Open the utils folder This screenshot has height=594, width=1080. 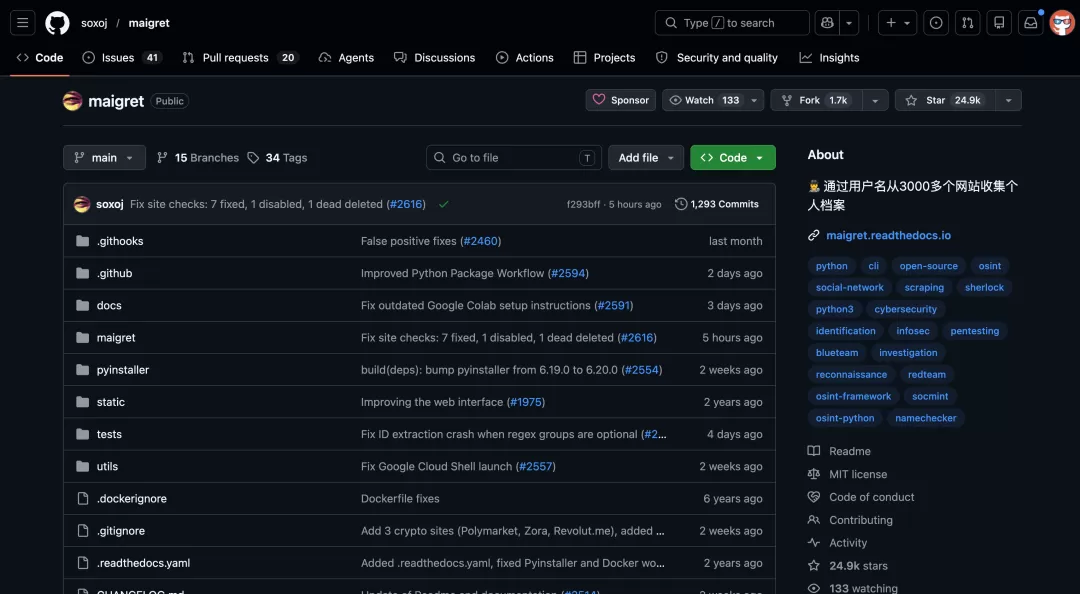[107, 467]
